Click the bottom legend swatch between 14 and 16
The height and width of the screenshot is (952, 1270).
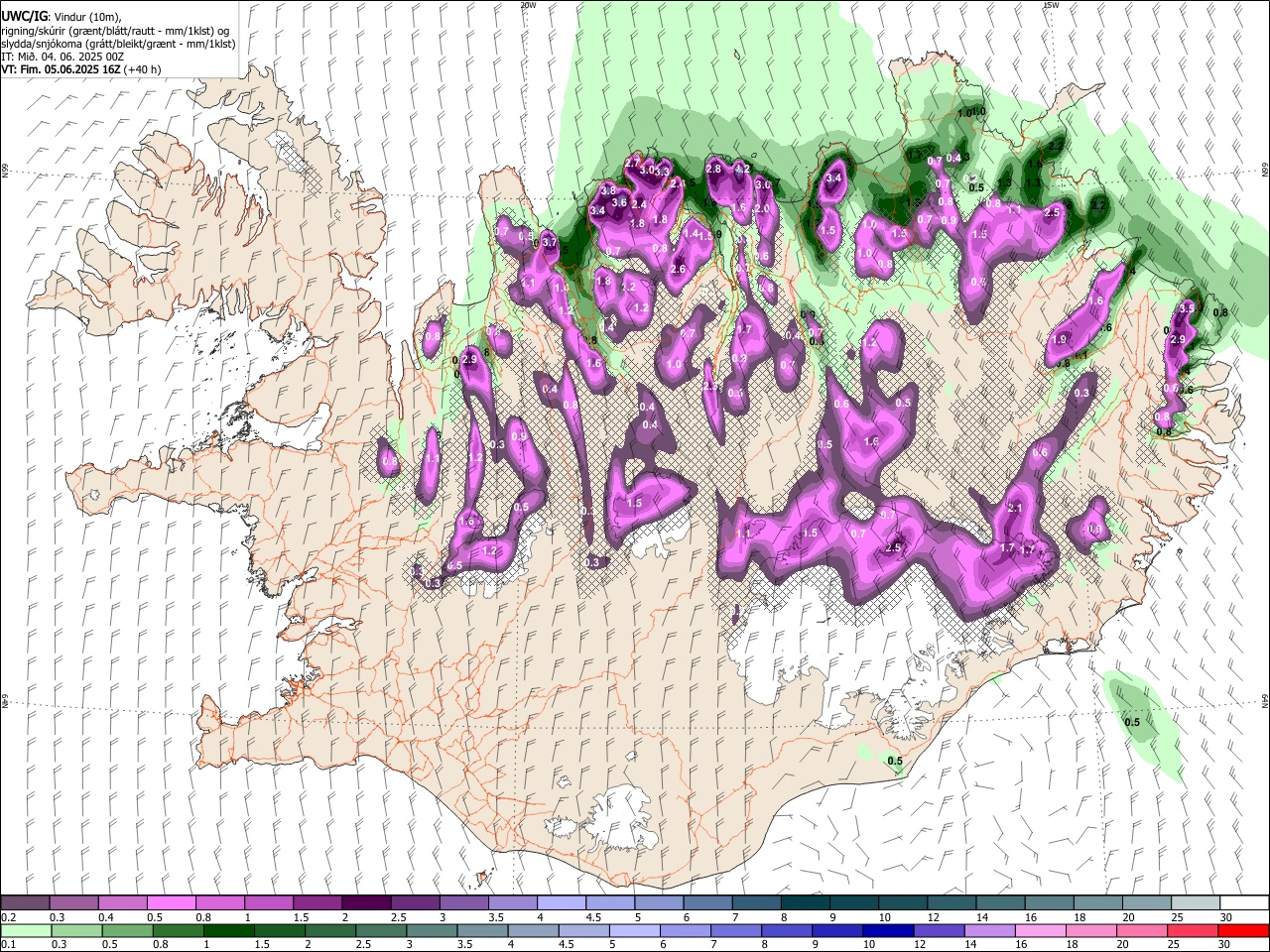click(990, 930)
